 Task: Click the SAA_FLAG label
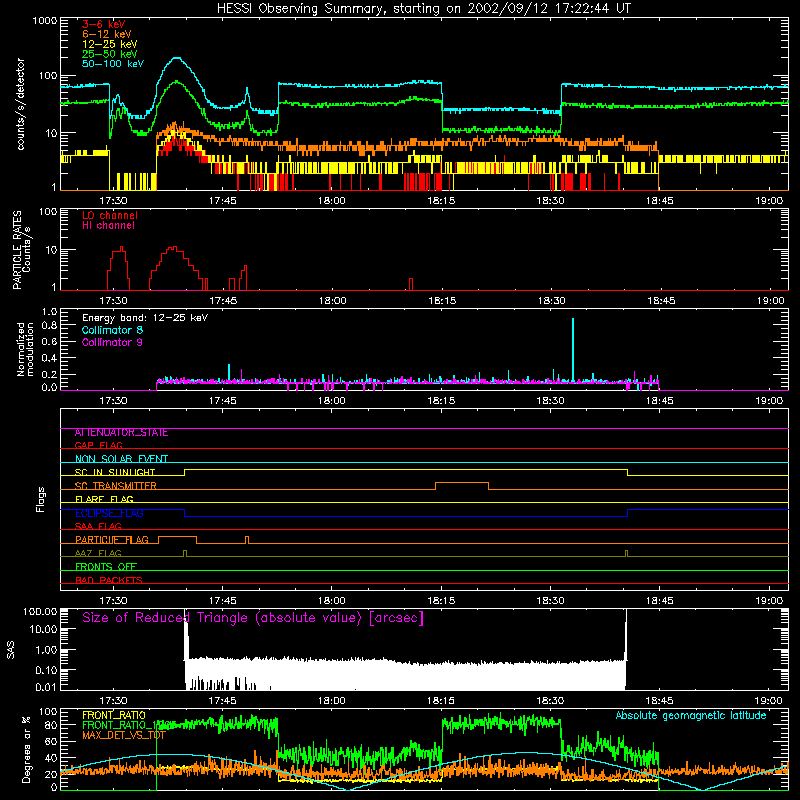[98, 526]
